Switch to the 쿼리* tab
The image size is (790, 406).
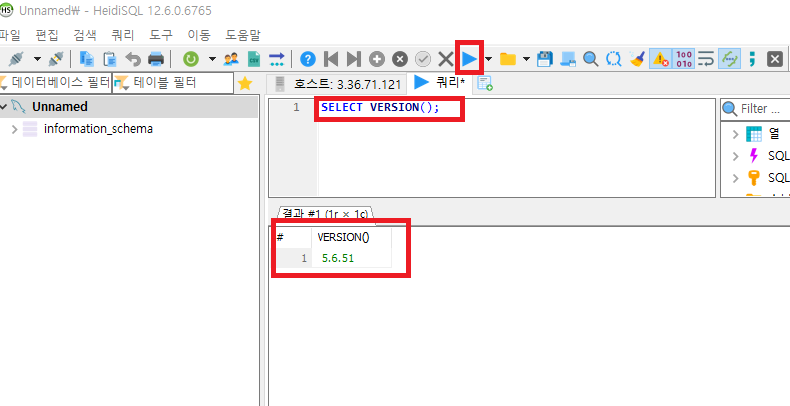click(x=439, y=83)
